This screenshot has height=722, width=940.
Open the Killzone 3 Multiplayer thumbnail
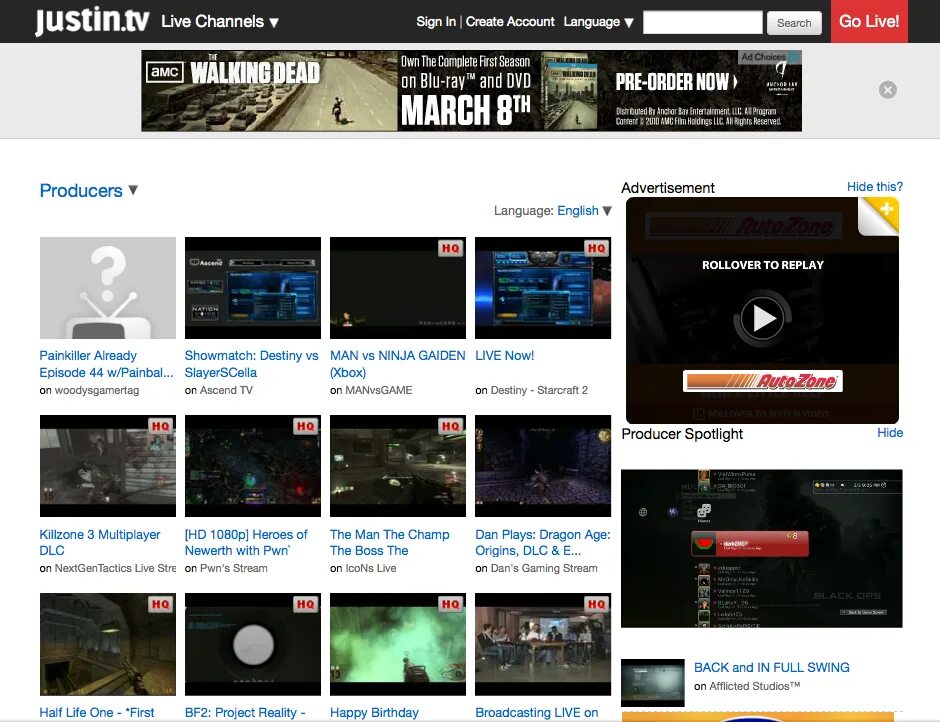click(108, 466)
